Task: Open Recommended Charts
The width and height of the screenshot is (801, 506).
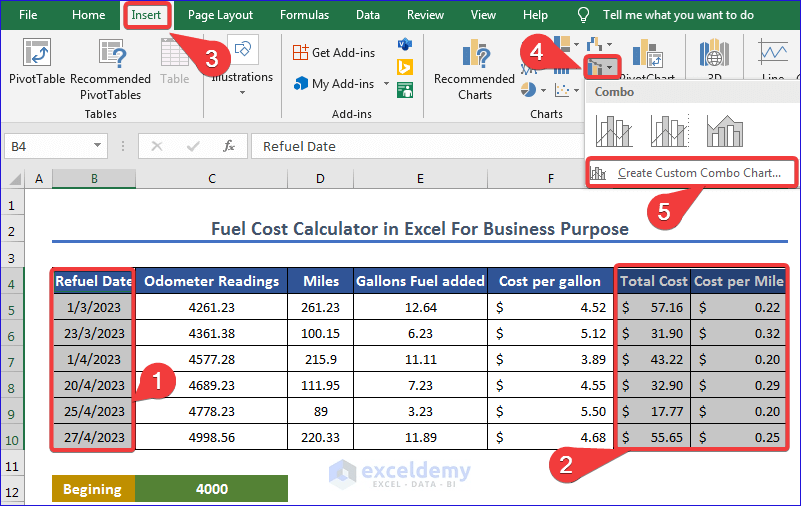Action: click(x=475, y=70)
